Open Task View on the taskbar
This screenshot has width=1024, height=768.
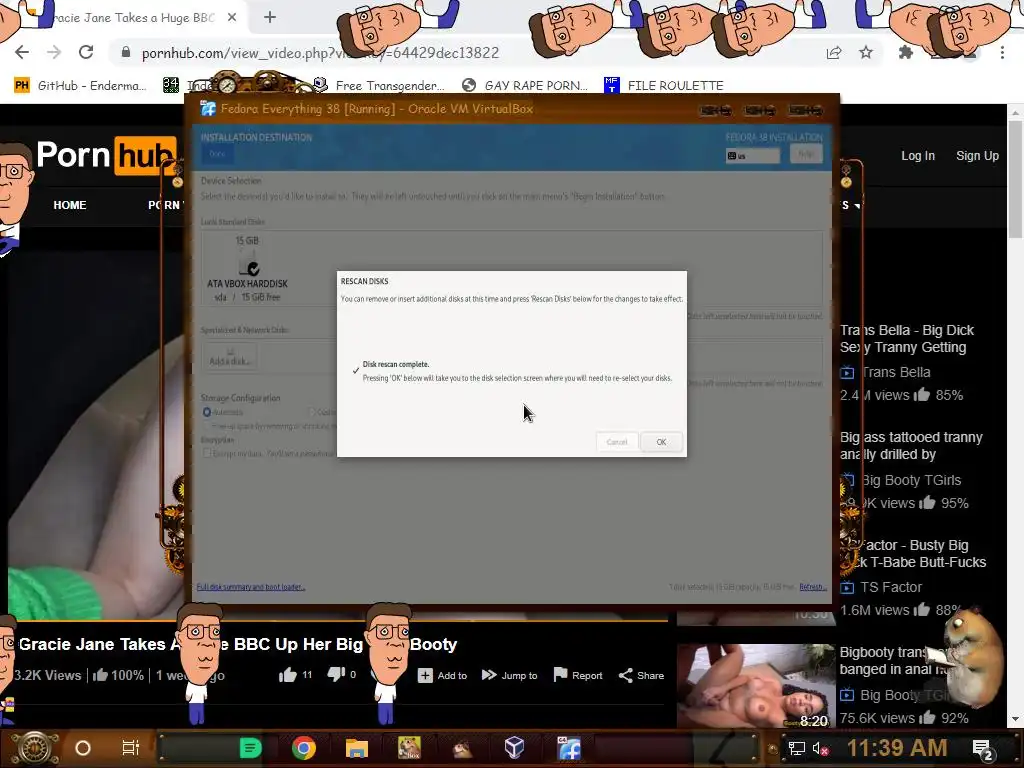(x=131, y=748)
